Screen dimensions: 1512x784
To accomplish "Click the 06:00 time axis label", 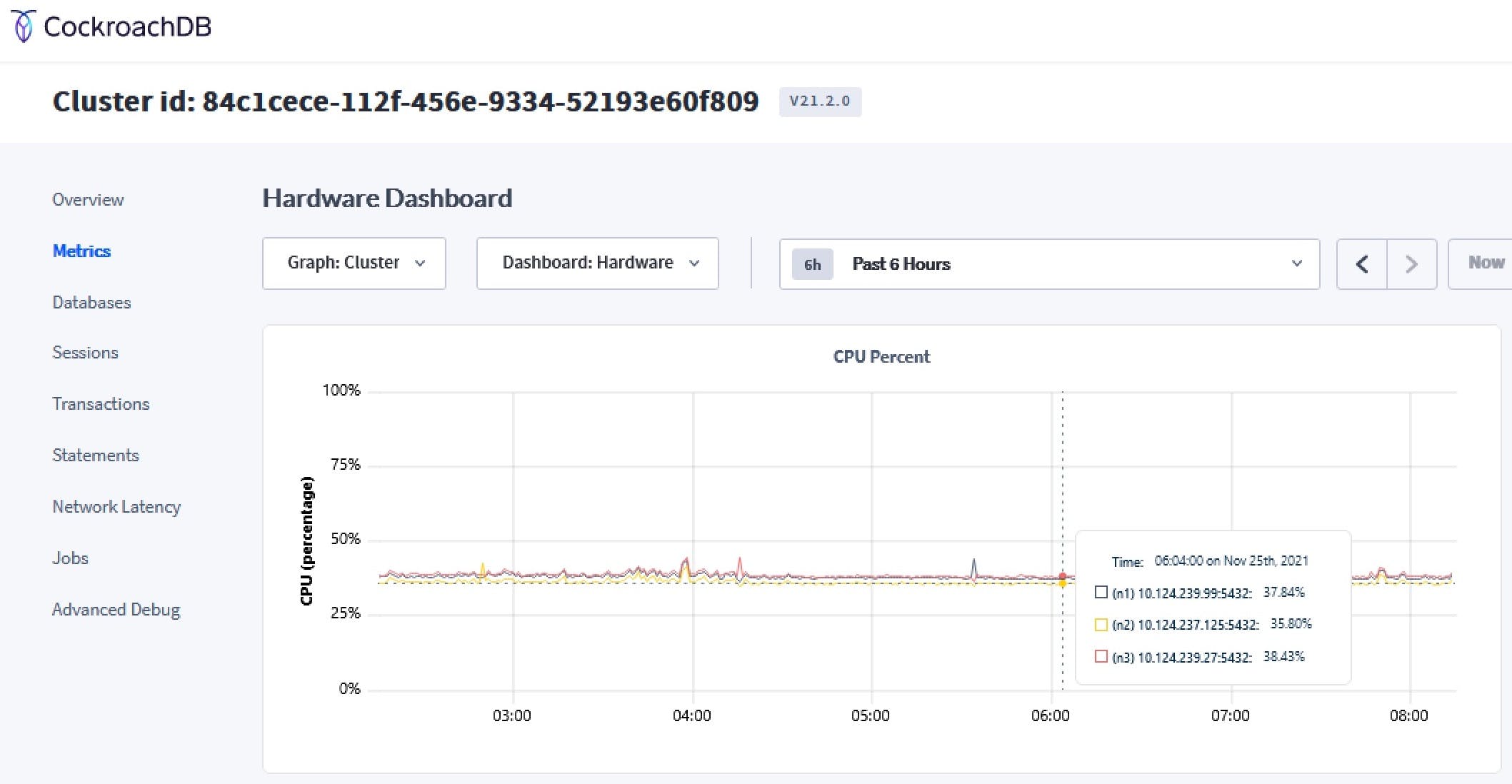I will click(x=1051, y=715).
